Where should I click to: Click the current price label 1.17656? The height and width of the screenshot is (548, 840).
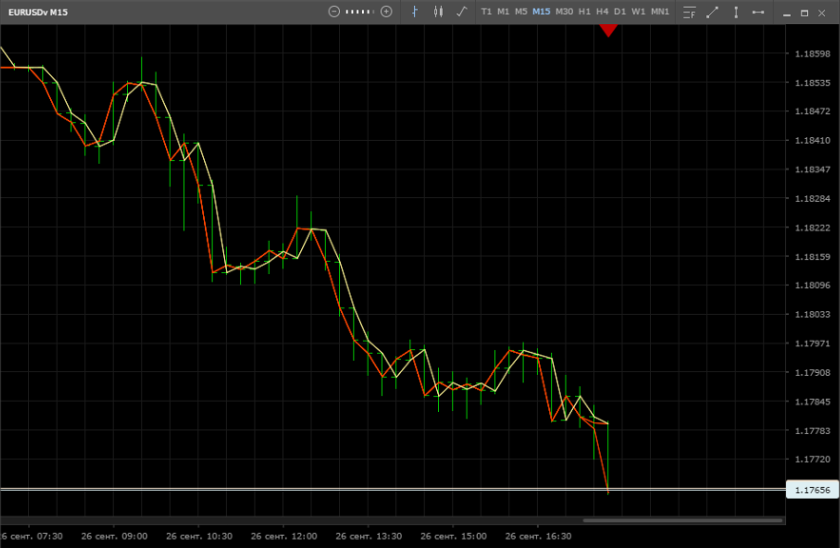pyautogui.click(x=812, y=490)
